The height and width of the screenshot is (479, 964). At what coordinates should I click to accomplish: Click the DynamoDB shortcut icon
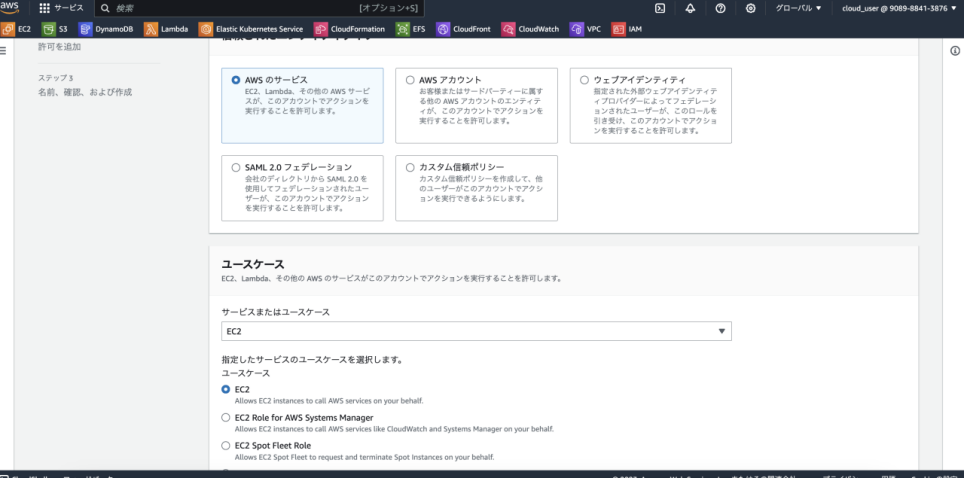click(85, 29)
